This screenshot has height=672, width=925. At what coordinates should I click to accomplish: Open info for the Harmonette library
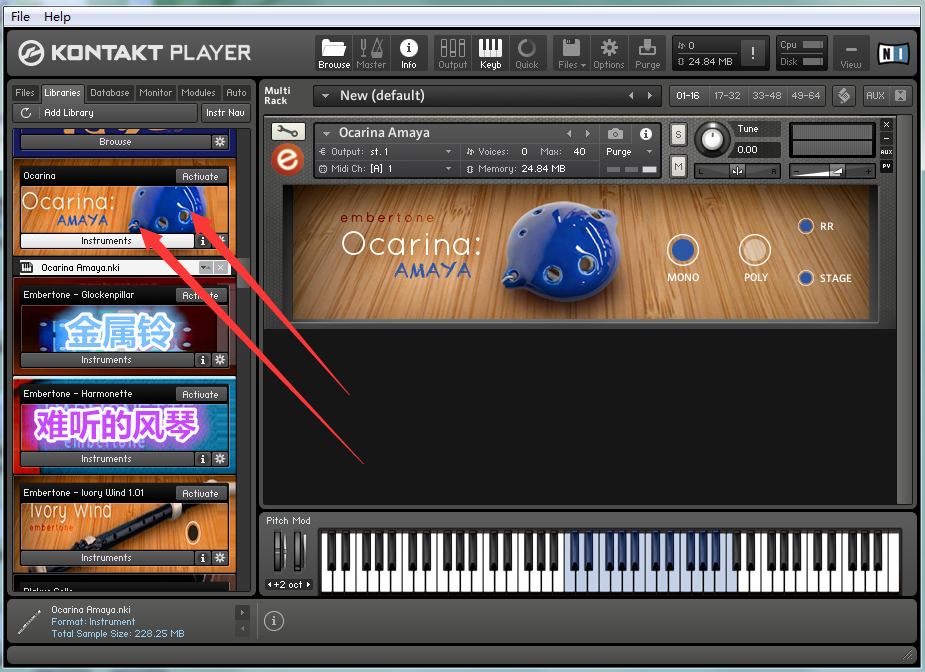[x=203, y=459]
